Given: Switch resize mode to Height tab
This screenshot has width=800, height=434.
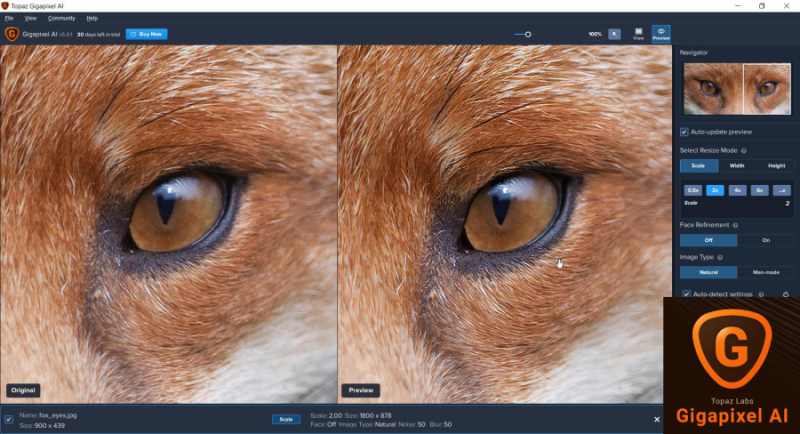Looking at the screenshot, I should pyautogui.click(x=776, y=166).
